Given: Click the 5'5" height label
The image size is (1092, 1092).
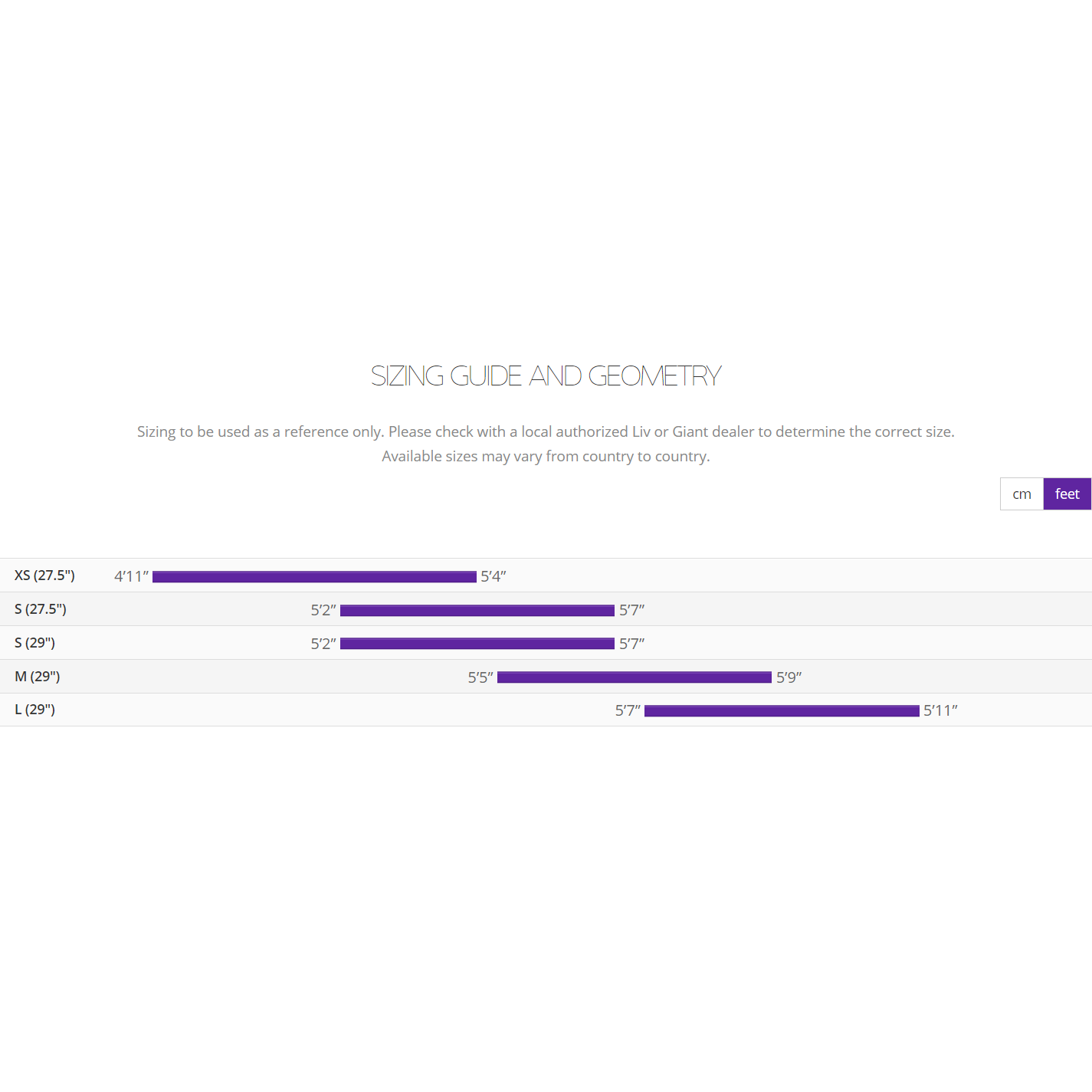Looking at the screenshot, I should point(480,677).
